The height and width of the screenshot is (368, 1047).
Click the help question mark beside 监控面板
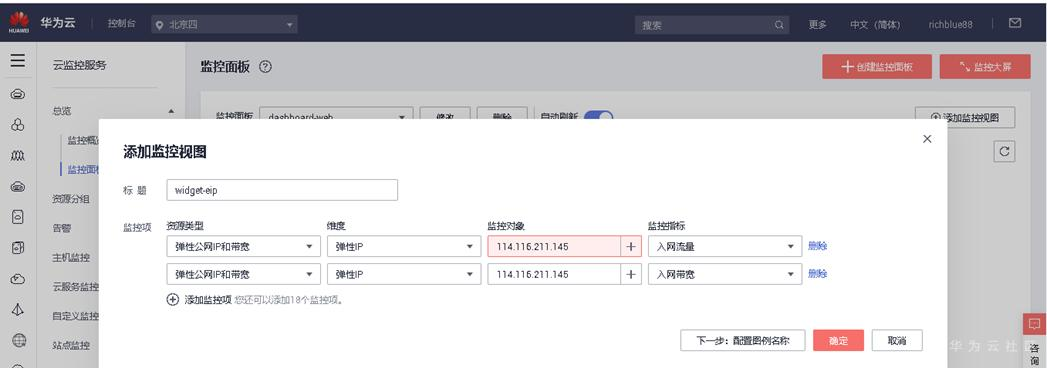point(265,67)
